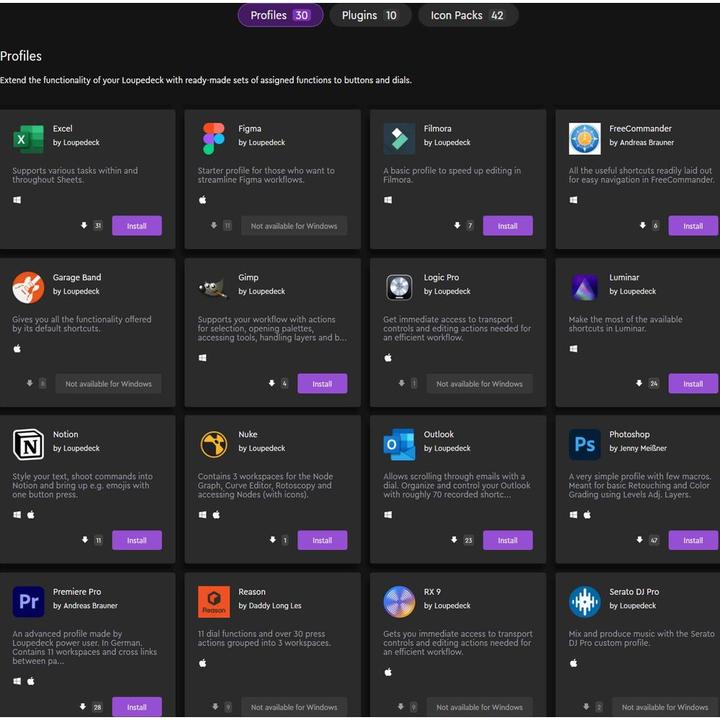Screen dimensions: 720x720
Task: Click the Windows platform icon on Excel card
Action: (17, 200)
